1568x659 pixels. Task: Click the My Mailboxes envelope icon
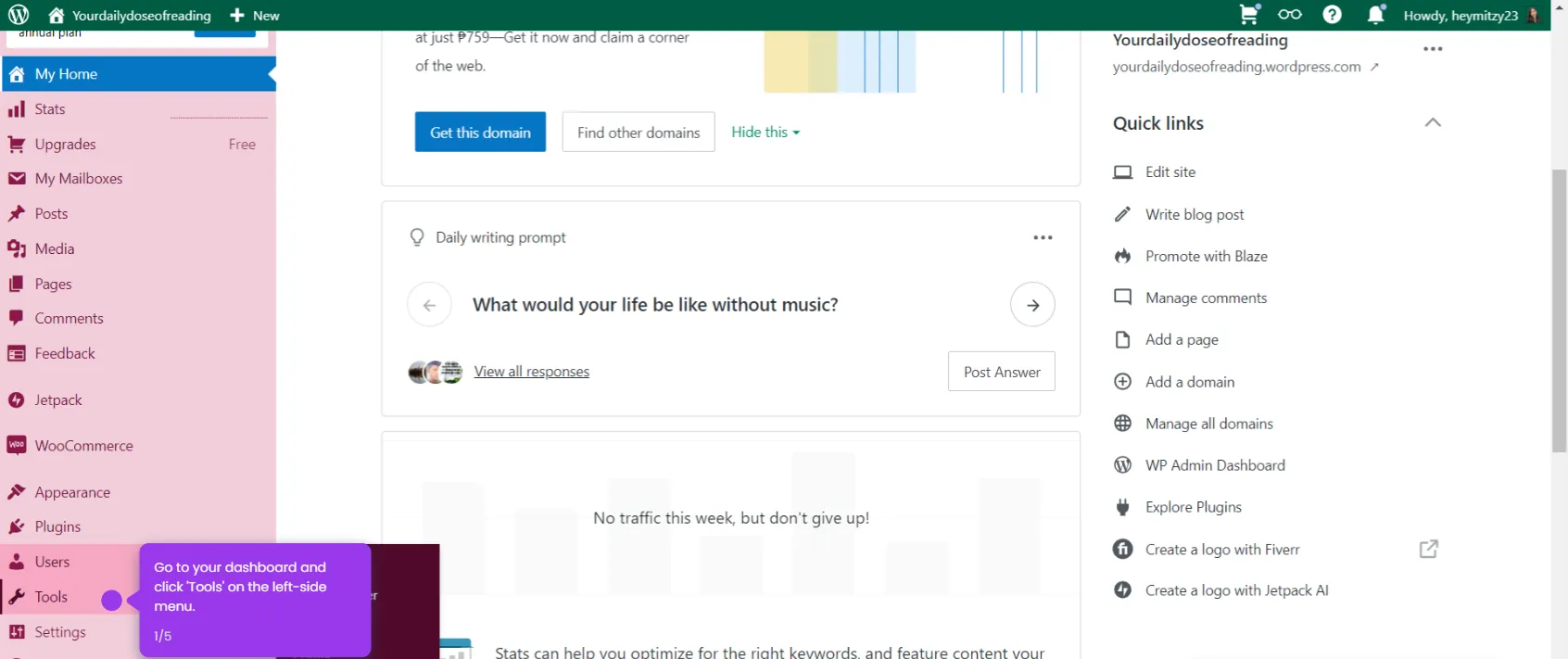pyautogui.click(x=17, y=179)
